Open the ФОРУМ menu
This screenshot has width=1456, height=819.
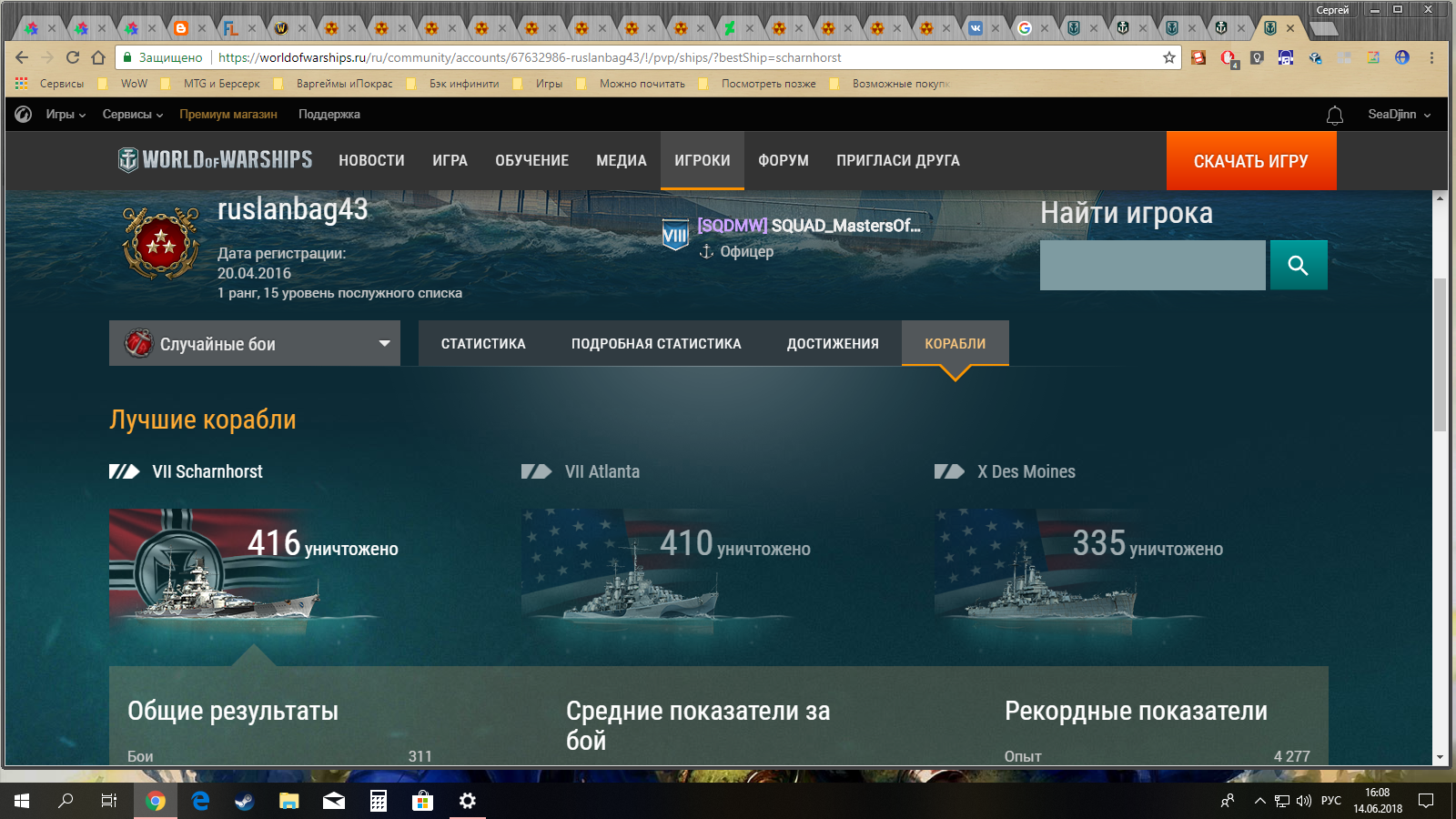click(x=784, y=160)
